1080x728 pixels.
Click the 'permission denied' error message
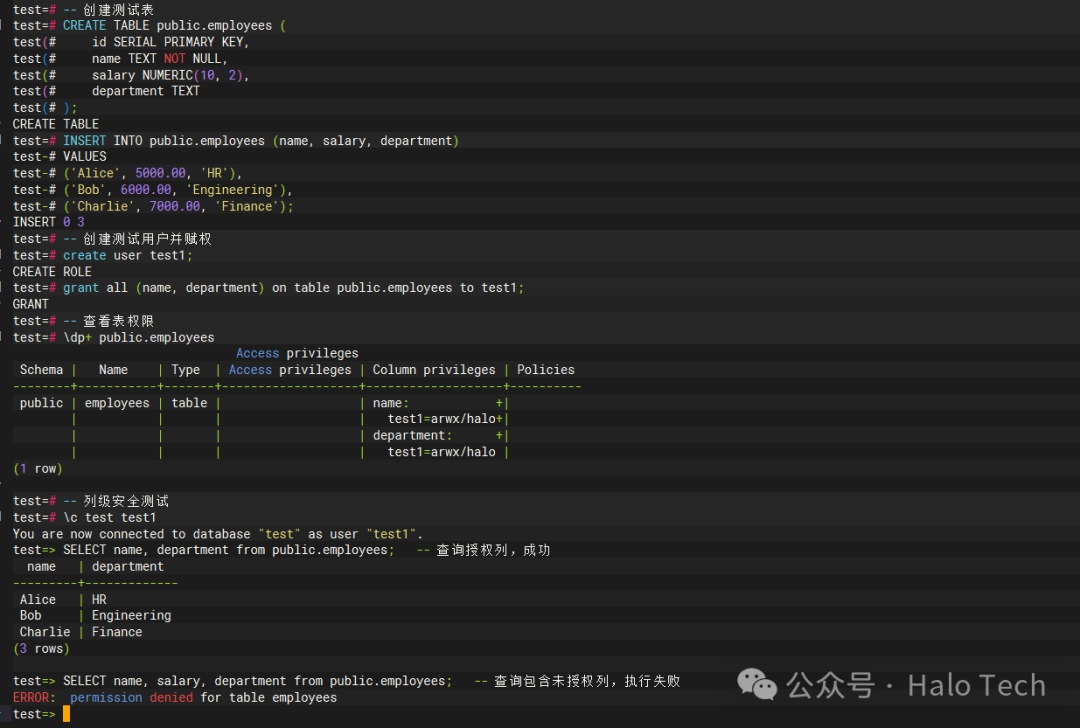pos(132,698)
